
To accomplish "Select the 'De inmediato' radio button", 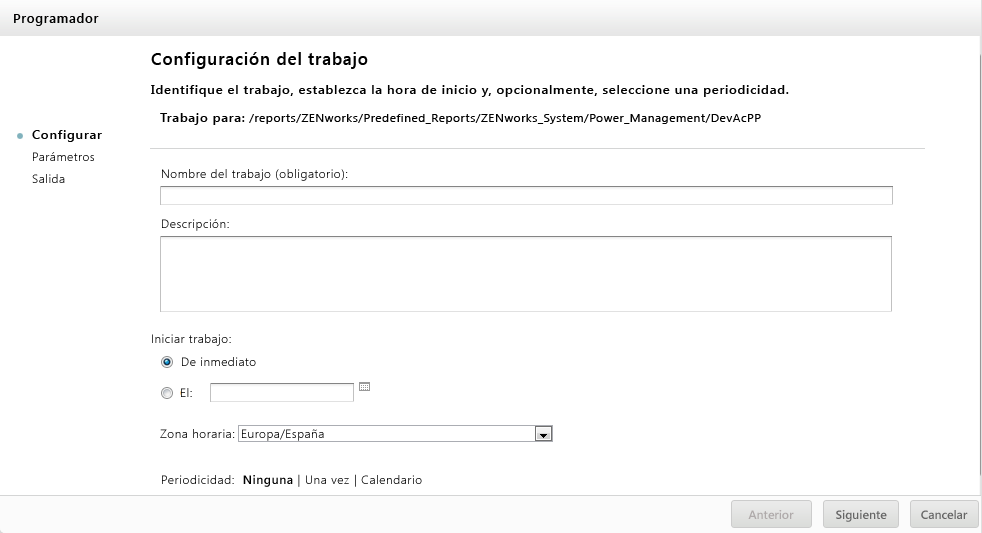I will click(167, 362).
